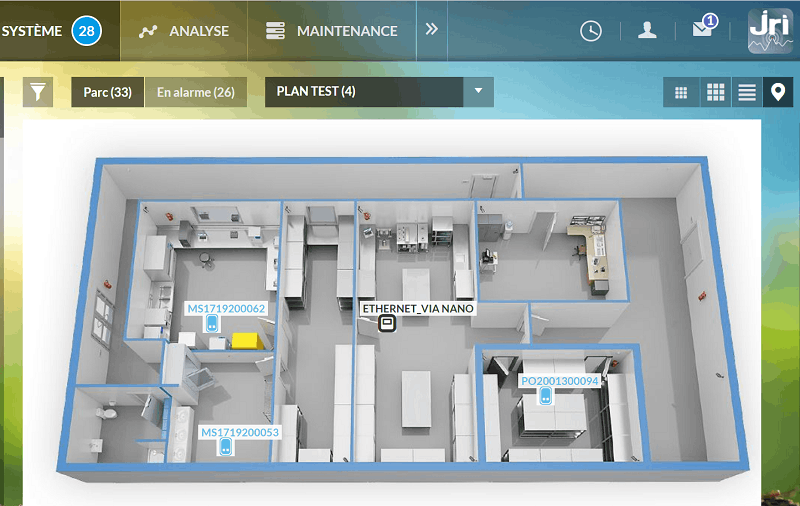
Task: Show all devices with Parc (33)
Action: (108, 92)
